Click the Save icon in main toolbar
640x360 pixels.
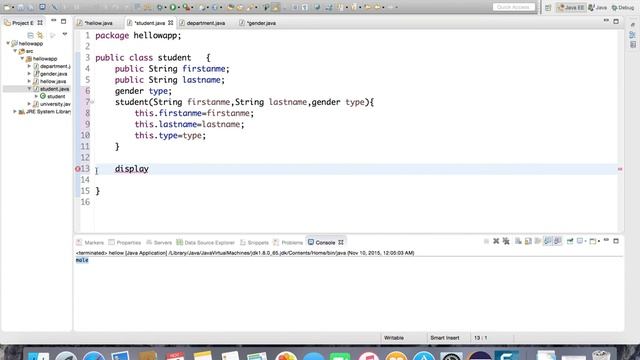(x=20, y=7)
